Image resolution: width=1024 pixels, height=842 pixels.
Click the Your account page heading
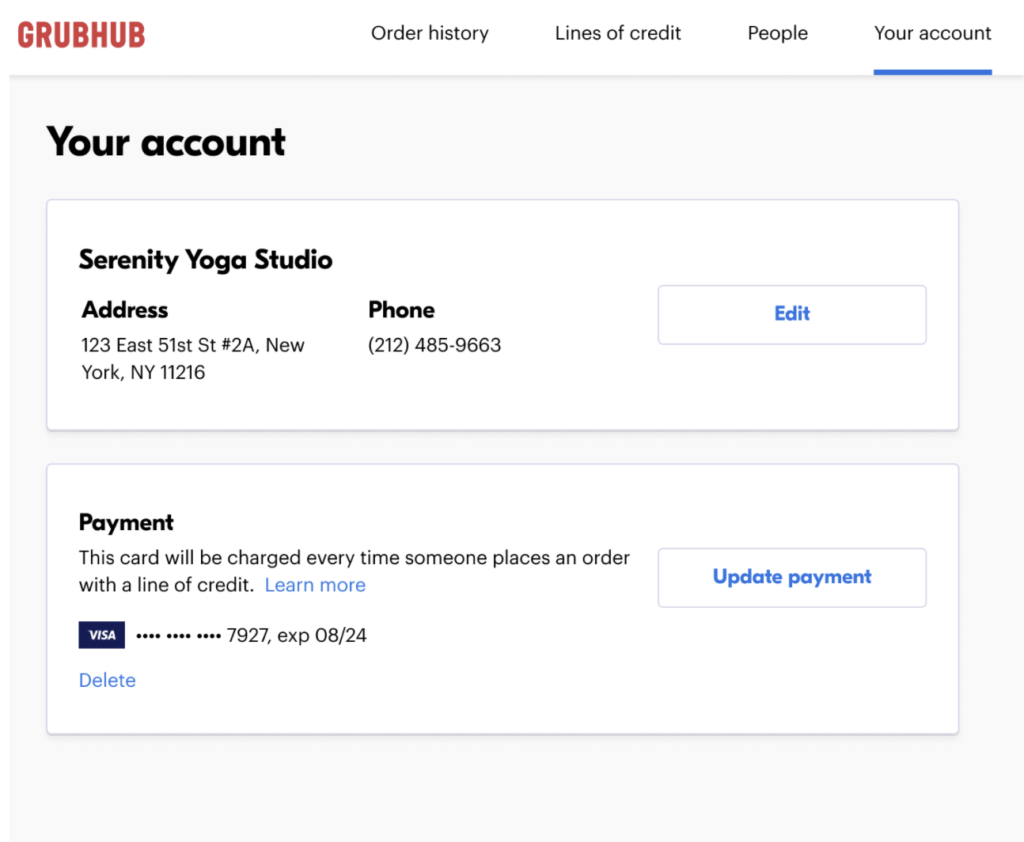166,142
